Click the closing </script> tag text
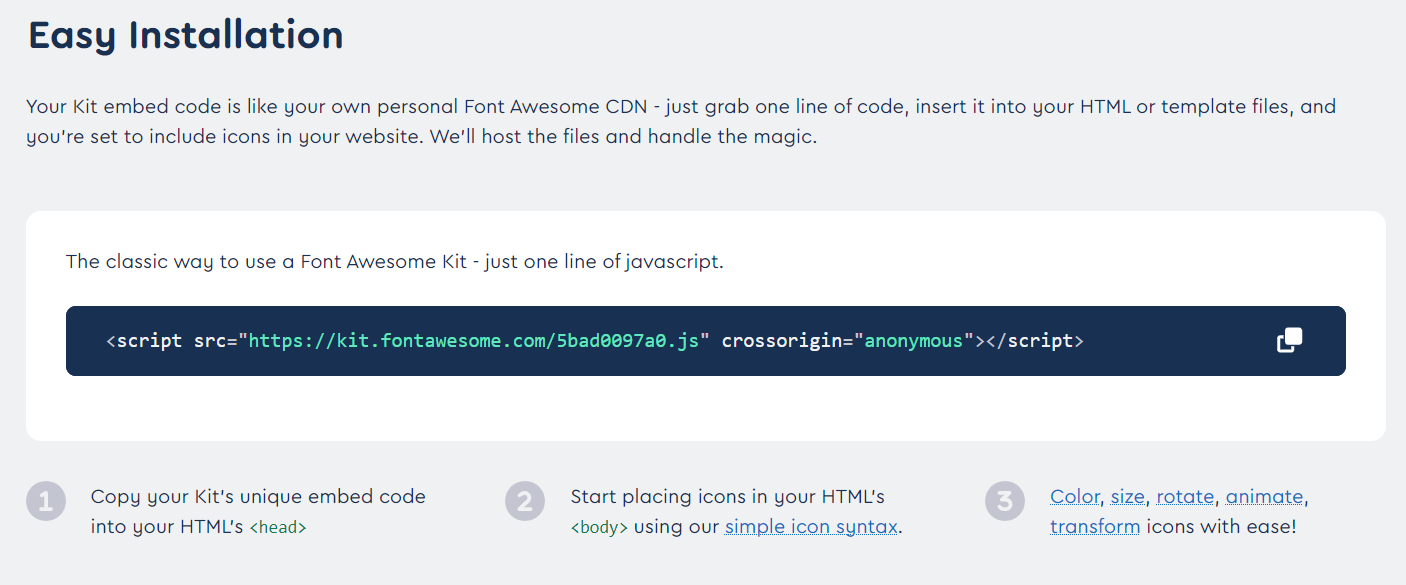The image size is (1406, 585). coord(1035,341)
